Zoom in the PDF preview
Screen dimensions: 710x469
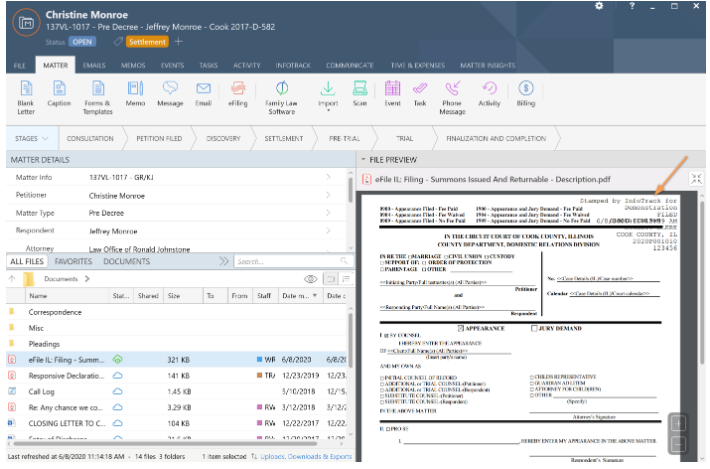tap(678, 424)
